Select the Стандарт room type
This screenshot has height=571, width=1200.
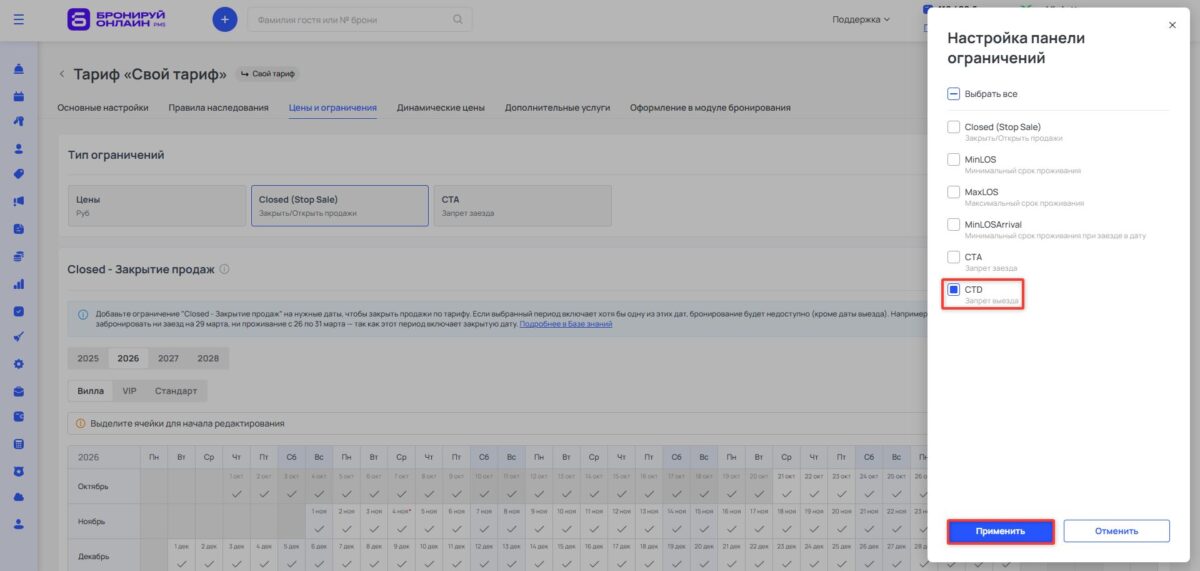(x=176, y=390)
